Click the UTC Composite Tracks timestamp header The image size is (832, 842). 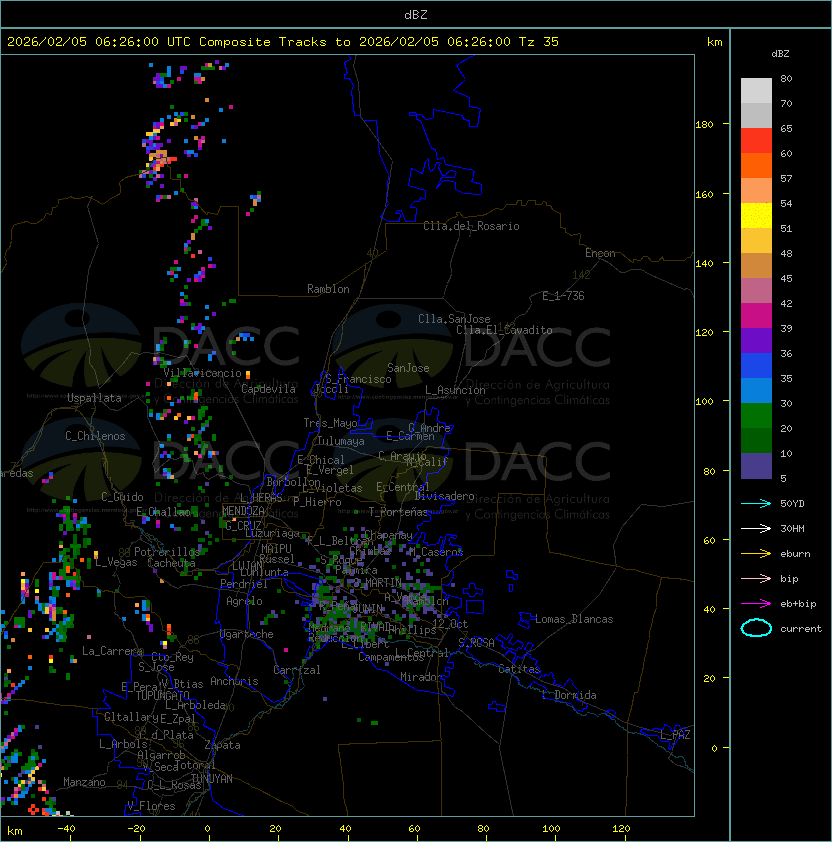[283, 42]
